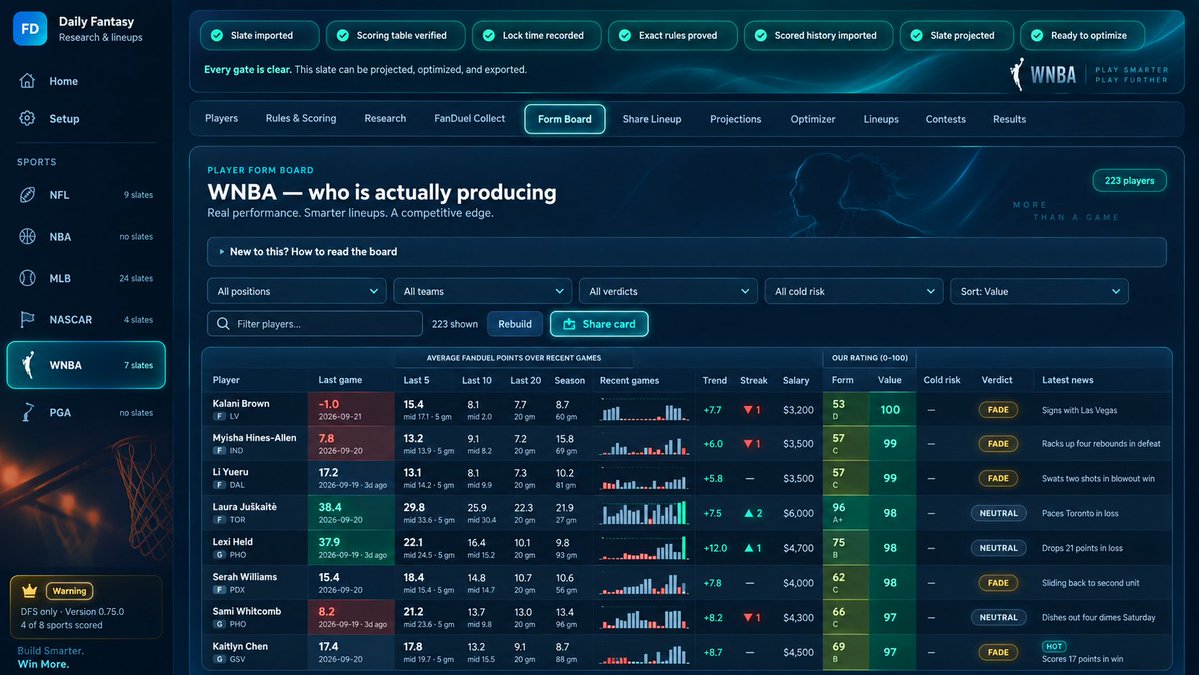Open the Lineups tab
This screenshot has height=675, width=1199.
[x=881, y=119]
